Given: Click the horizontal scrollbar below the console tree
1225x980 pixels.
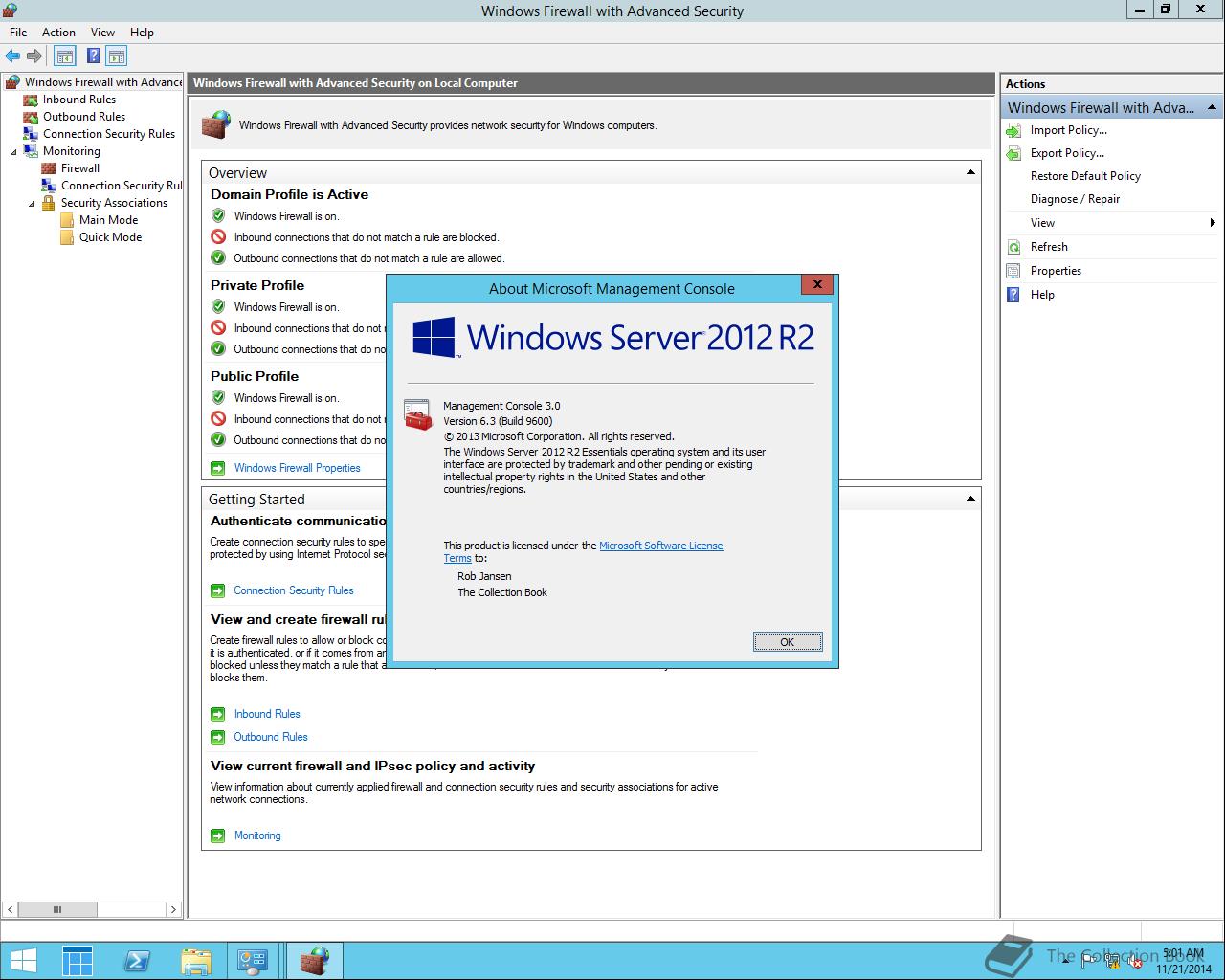Looking at the screenshot, I should (57, 909).
